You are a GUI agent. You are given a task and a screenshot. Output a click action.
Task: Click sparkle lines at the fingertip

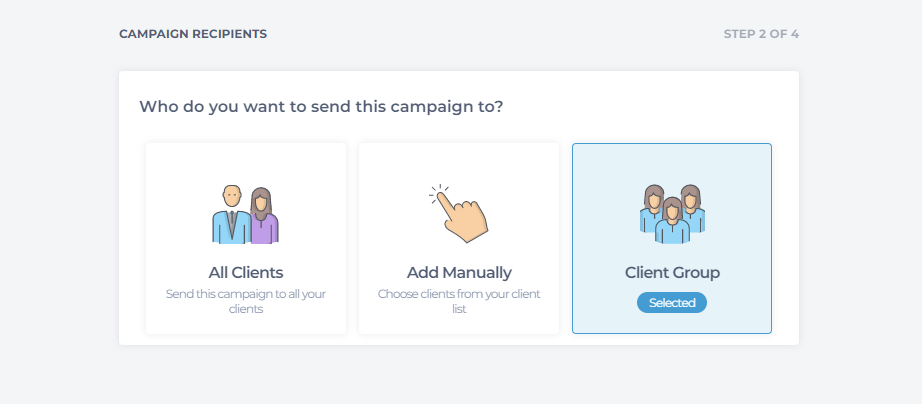[x=438, y=193]
